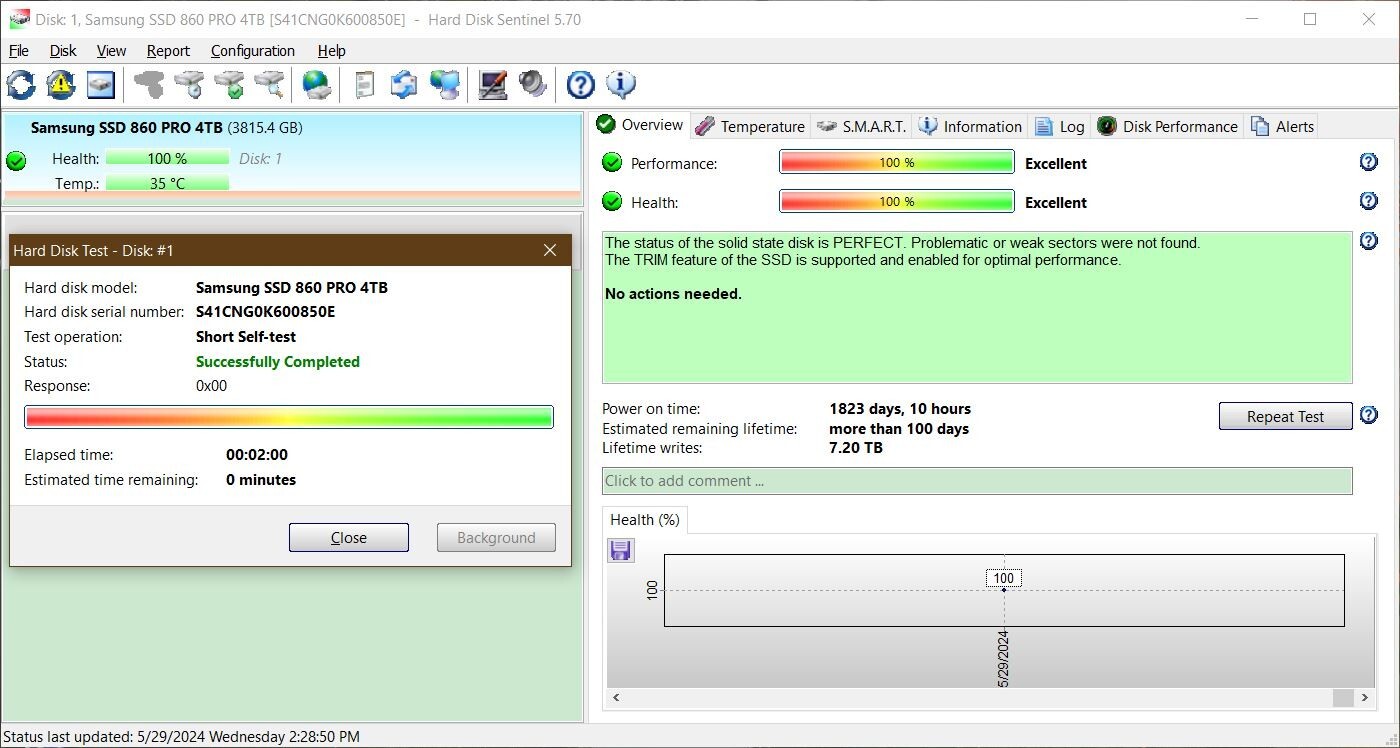This screenshot has width=1400, height=748.
Task: Click the refresh disk status toolbar icon
Action: click(21, 85)
